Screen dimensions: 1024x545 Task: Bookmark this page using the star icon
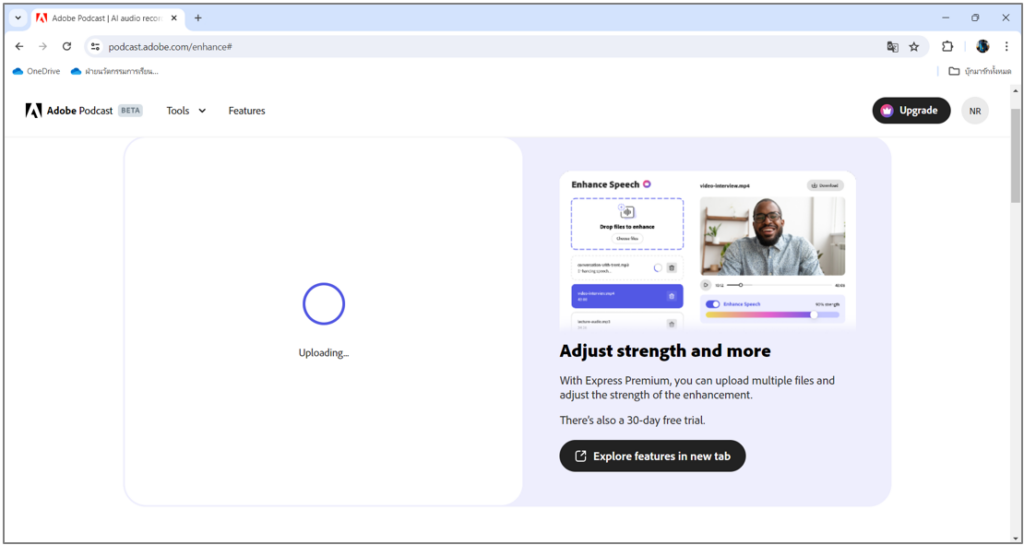point(913,46)
